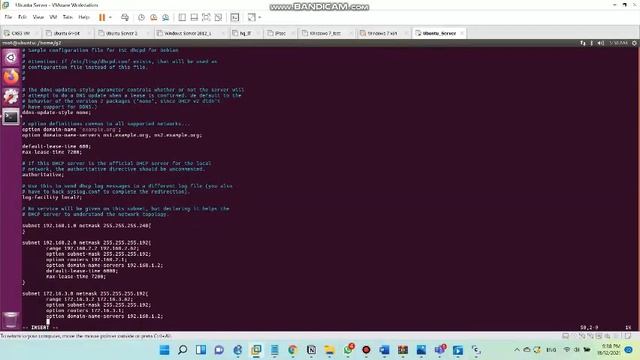Open the Tabs menu
Image resolution: width=640 pixels, height=360 pixels.
coord(67,17)
